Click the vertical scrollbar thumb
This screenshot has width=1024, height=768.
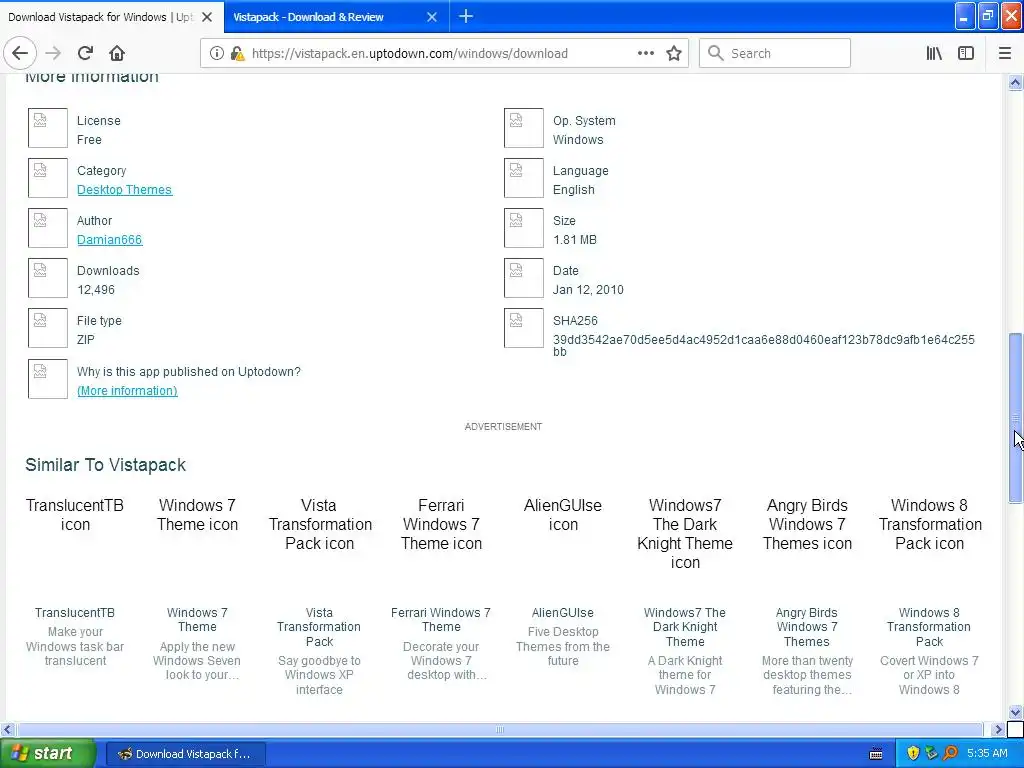point(1015,418)
